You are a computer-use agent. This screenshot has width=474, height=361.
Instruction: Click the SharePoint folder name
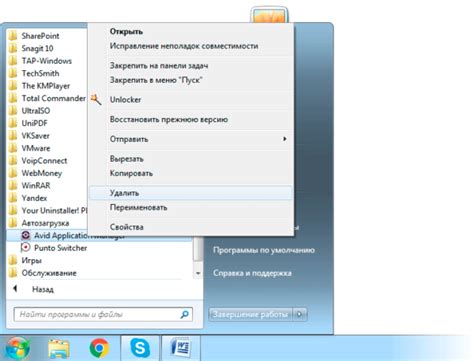(x=40, y=36)
